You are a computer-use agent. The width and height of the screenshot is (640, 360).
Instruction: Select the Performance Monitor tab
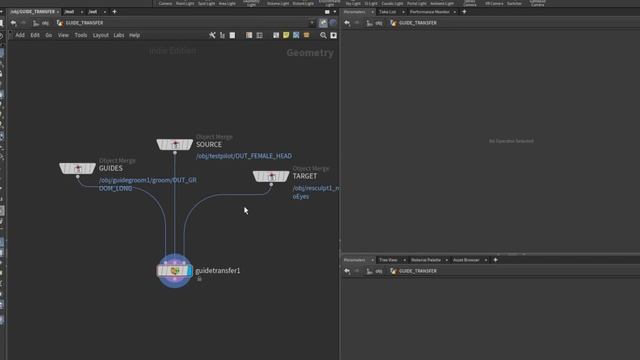pyautogui.click(x=429, y=12)
